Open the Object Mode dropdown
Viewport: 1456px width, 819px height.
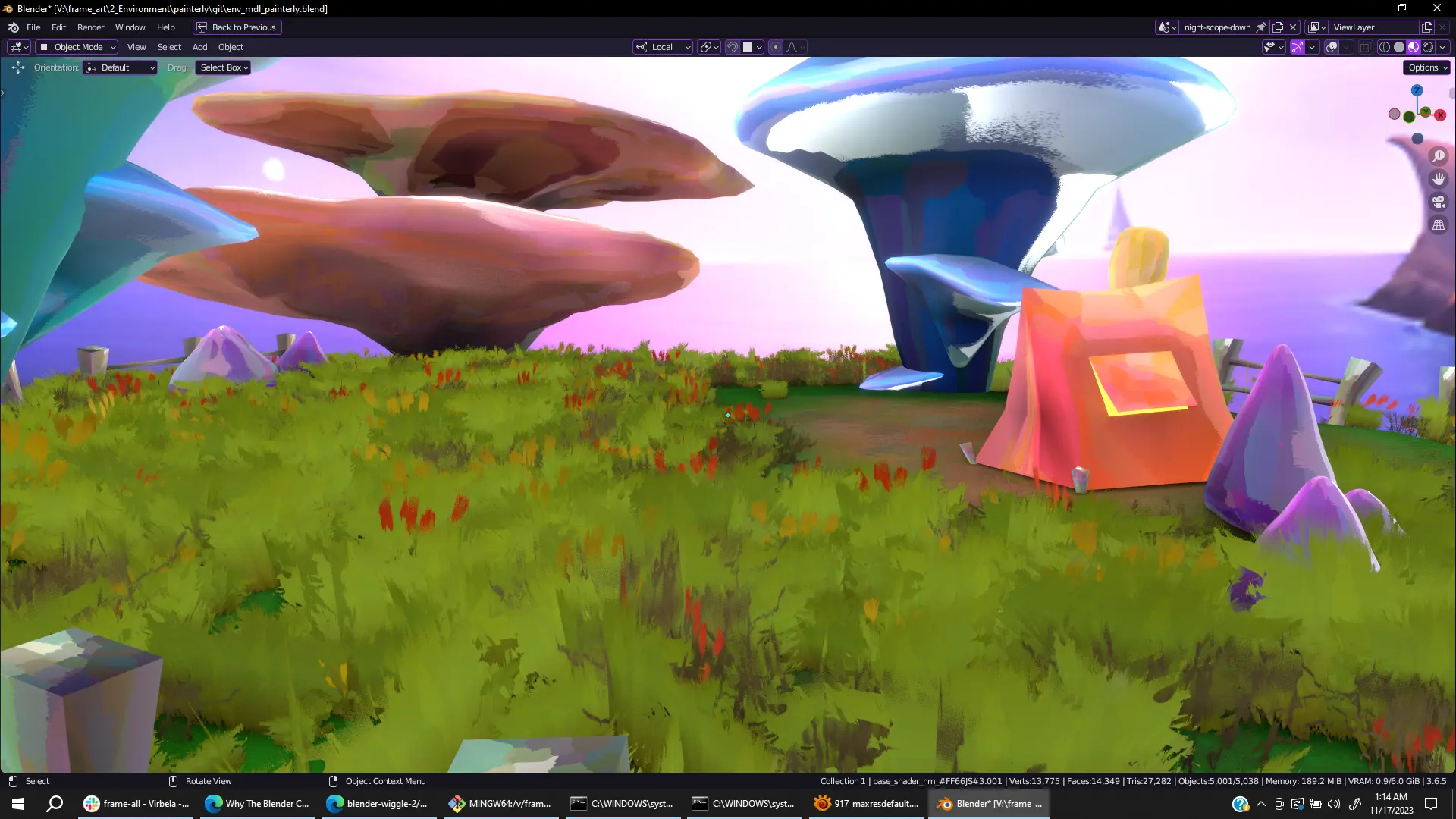pyautogui.click(x=77, y=47)
